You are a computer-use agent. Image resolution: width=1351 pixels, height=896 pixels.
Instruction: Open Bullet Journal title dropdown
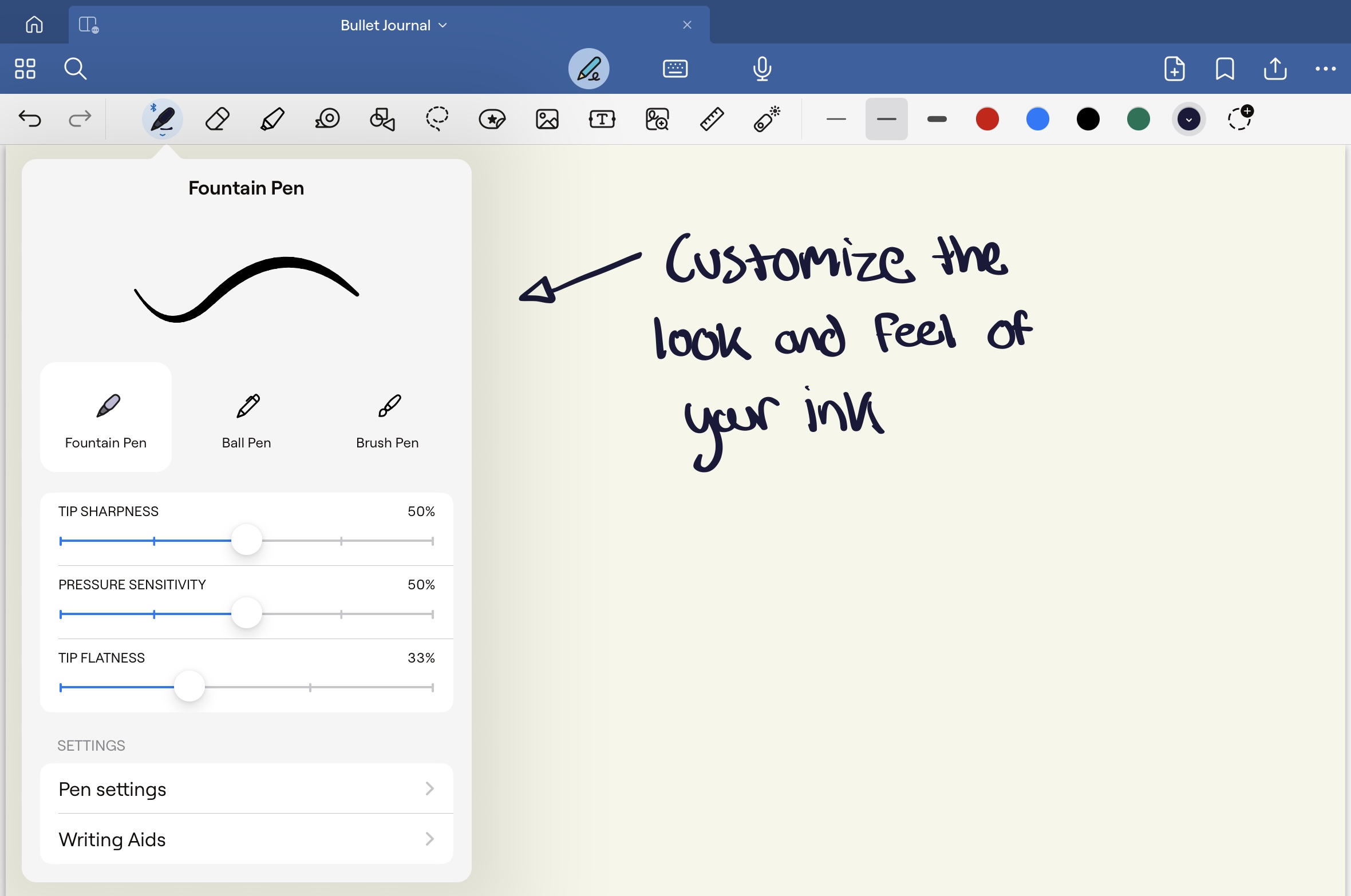tap(393, 25)
